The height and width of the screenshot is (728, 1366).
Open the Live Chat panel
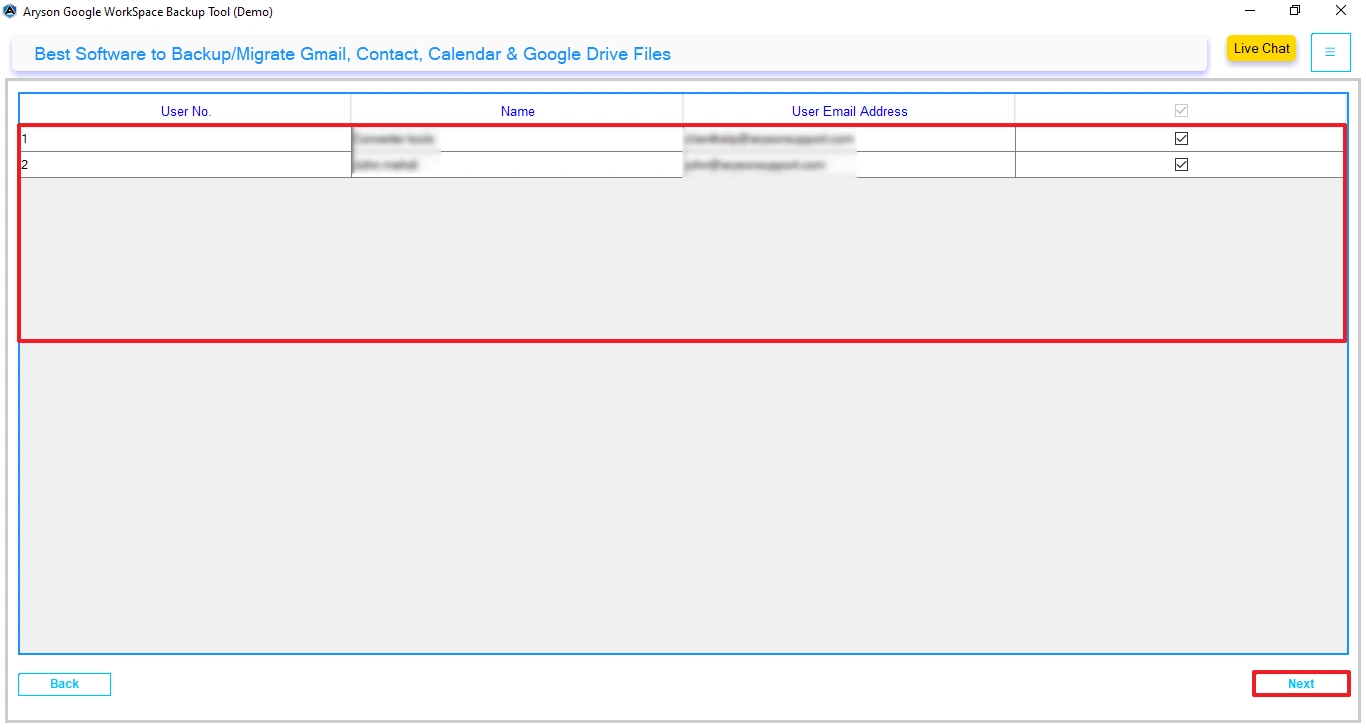[1261, 48]
